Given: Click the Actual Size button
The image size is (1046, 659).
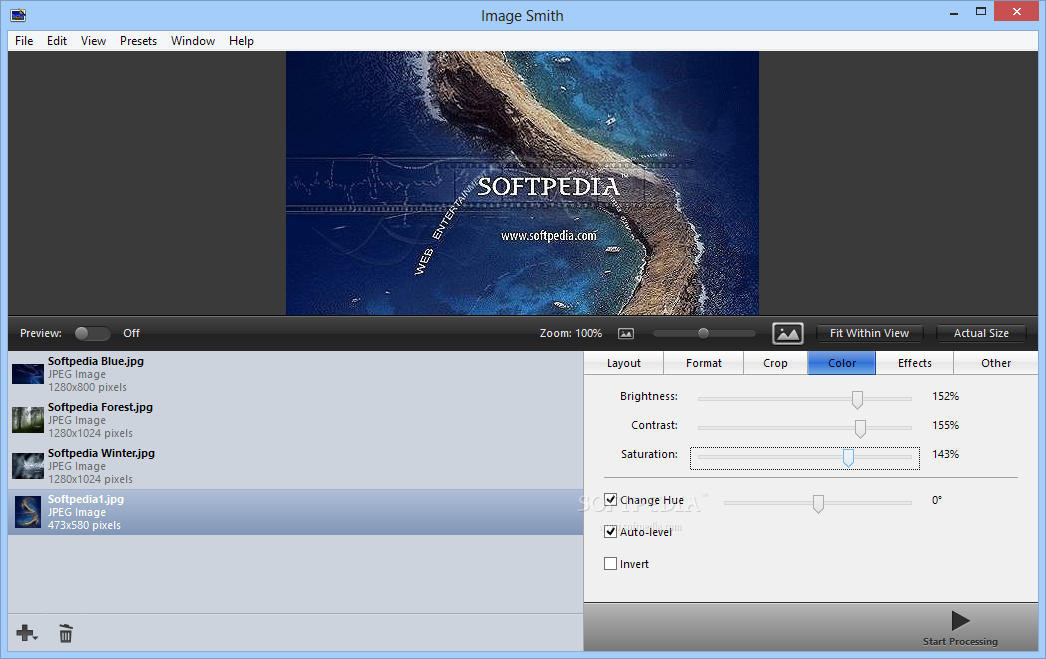Looking at the screenshot, I should [981, 333].
